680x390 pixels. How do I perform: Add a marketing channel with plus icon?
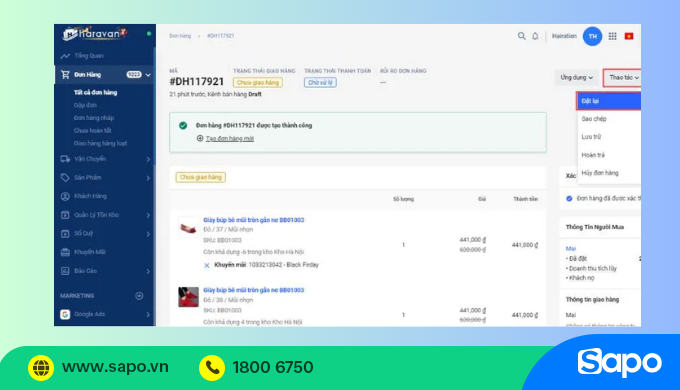coord(139,296)
